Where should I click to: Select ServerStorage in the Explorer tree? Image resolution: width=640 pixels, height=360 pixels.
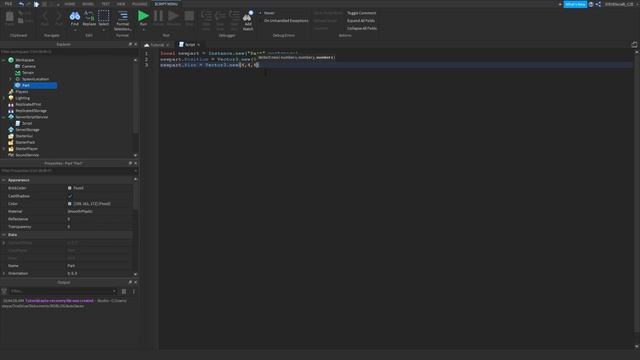click(27, 129)
